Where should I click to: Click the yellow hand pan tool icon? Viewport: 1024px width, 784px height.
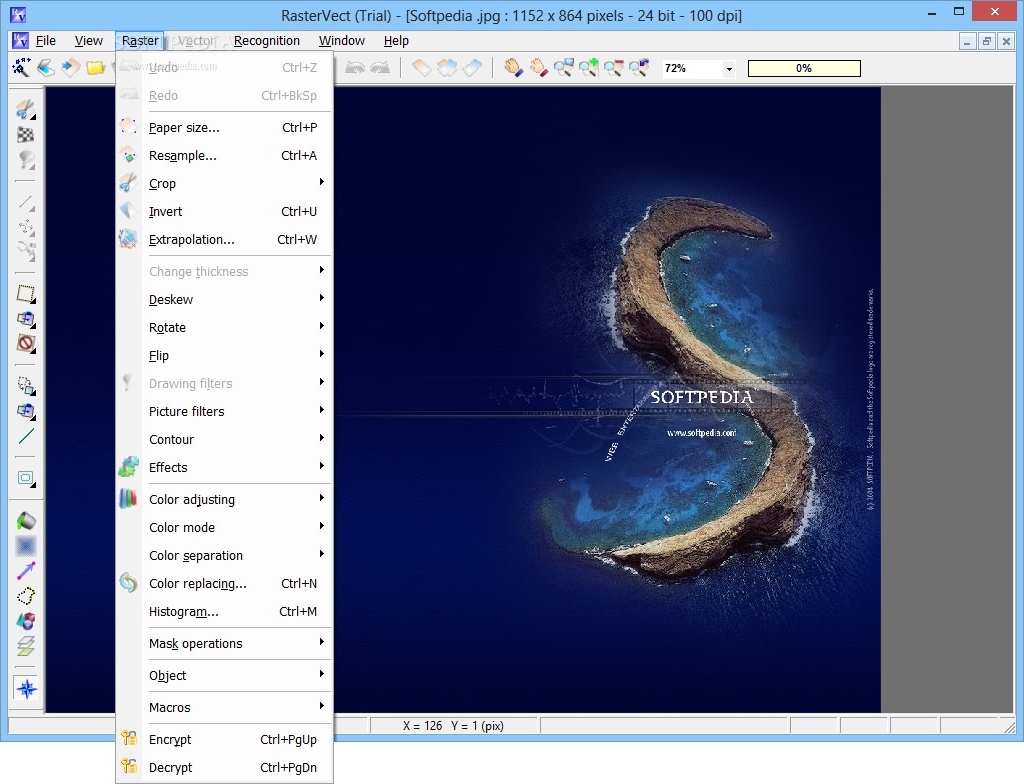click(x=513, y=67)
